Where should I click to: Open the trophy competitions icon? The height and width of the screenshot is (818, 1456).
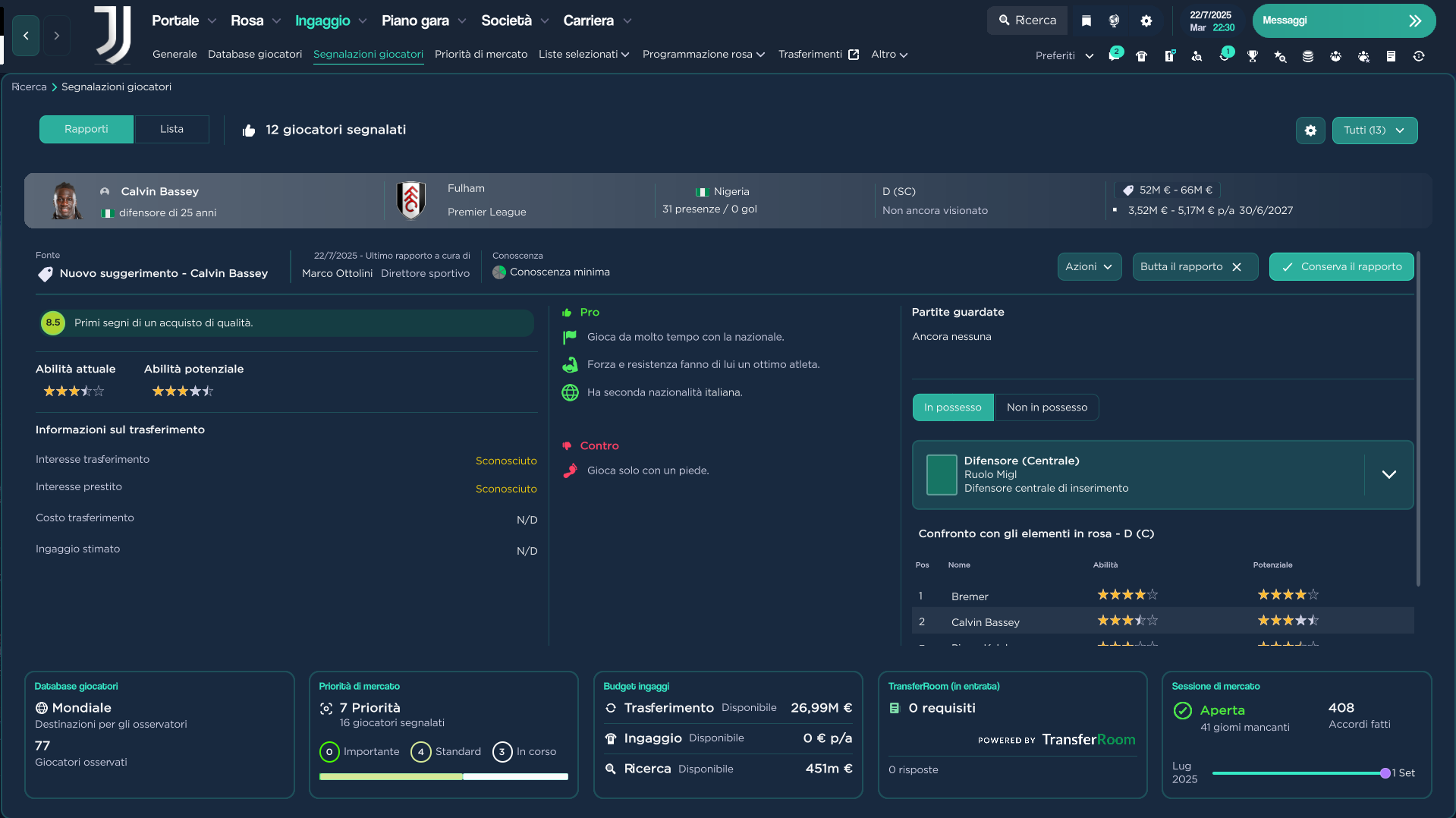click(x=1252, y=57)
